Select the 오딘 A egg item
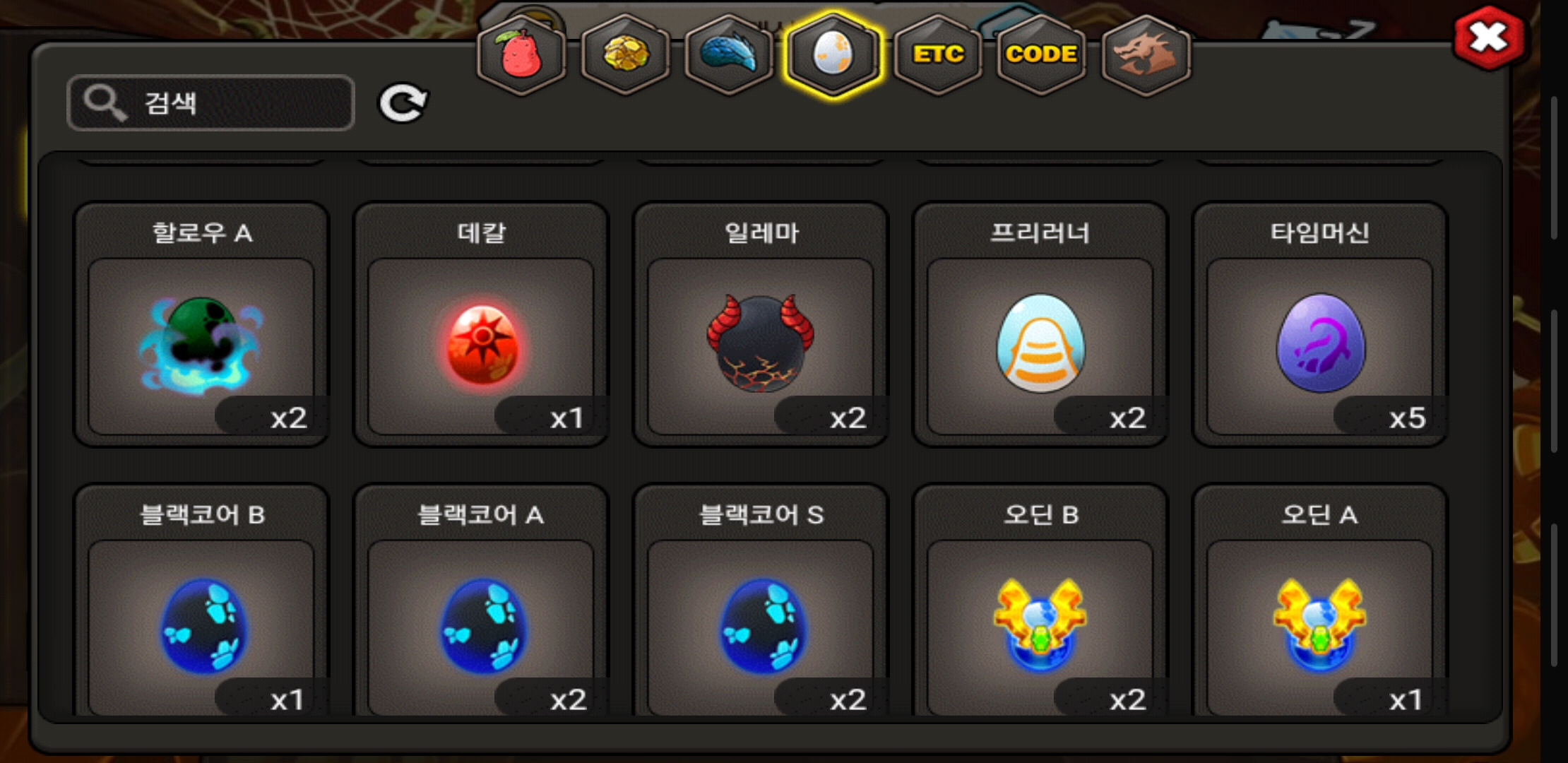 1320,601
